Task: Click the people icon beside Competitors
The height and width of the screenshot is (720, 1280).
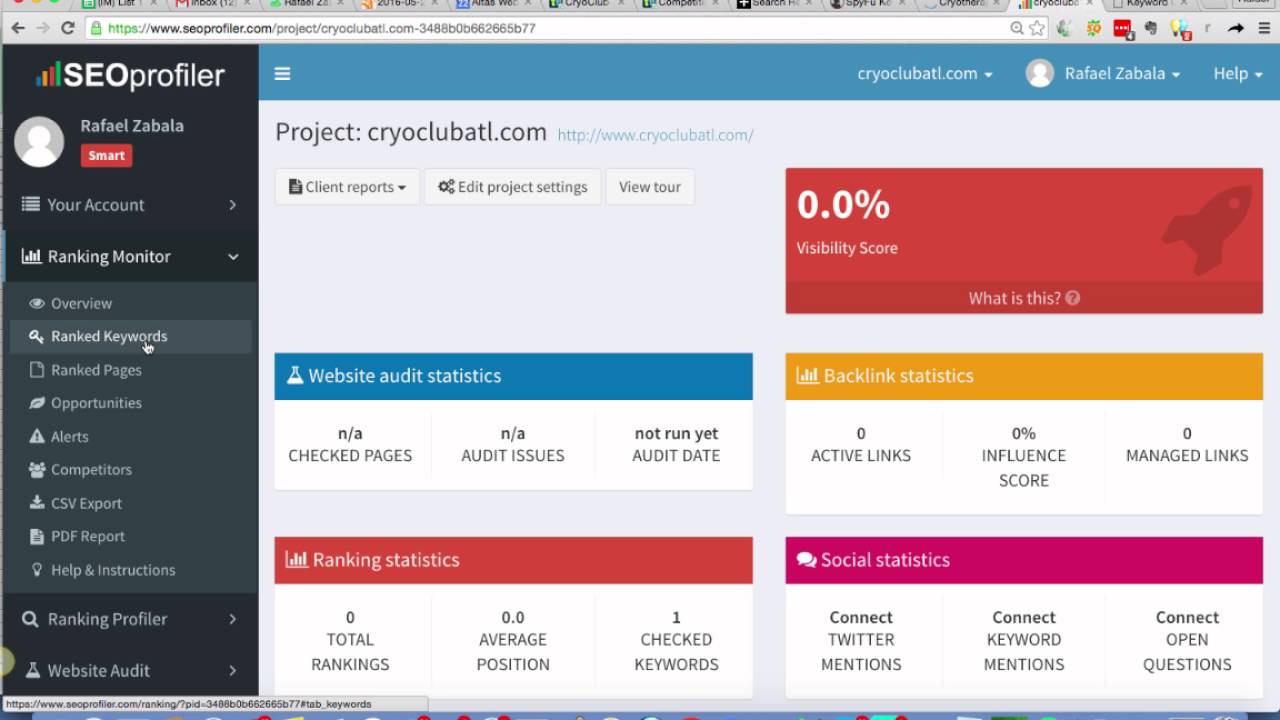Action: point(37,470)
